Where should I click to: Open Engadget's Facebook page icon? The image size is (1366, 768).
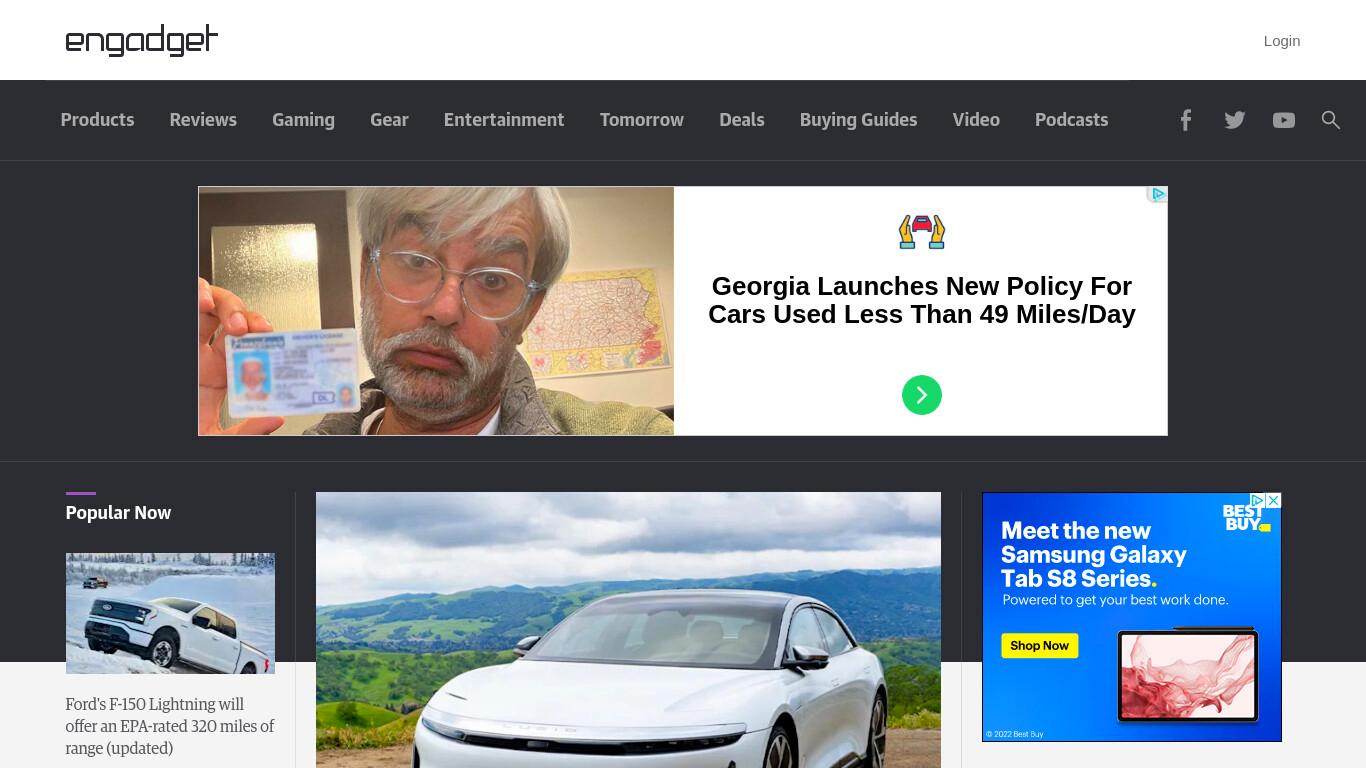(1185, 120)
